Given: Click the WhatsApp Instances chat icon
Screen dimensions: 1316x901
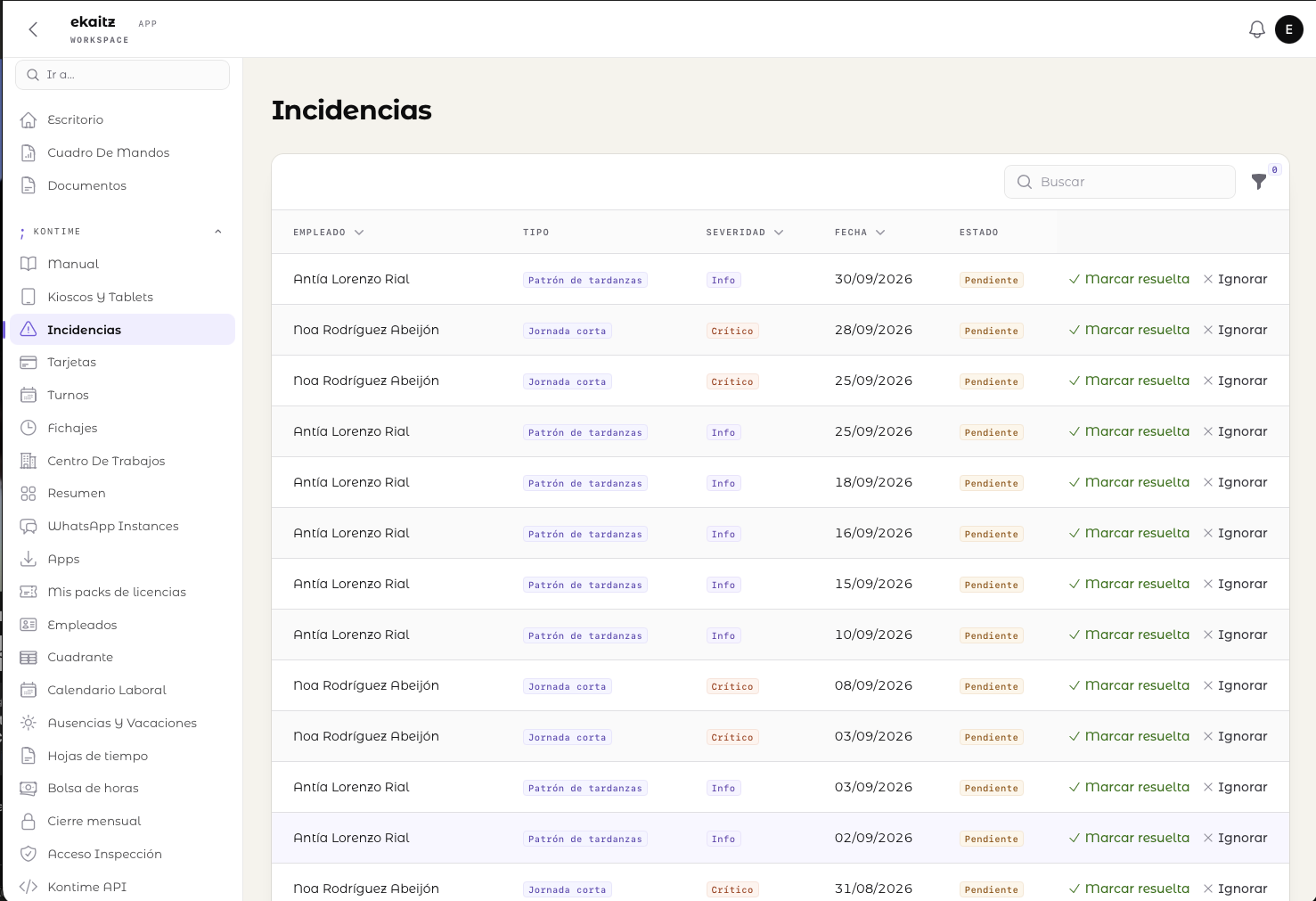Looking at the screenshot, I should click(29, 526).
